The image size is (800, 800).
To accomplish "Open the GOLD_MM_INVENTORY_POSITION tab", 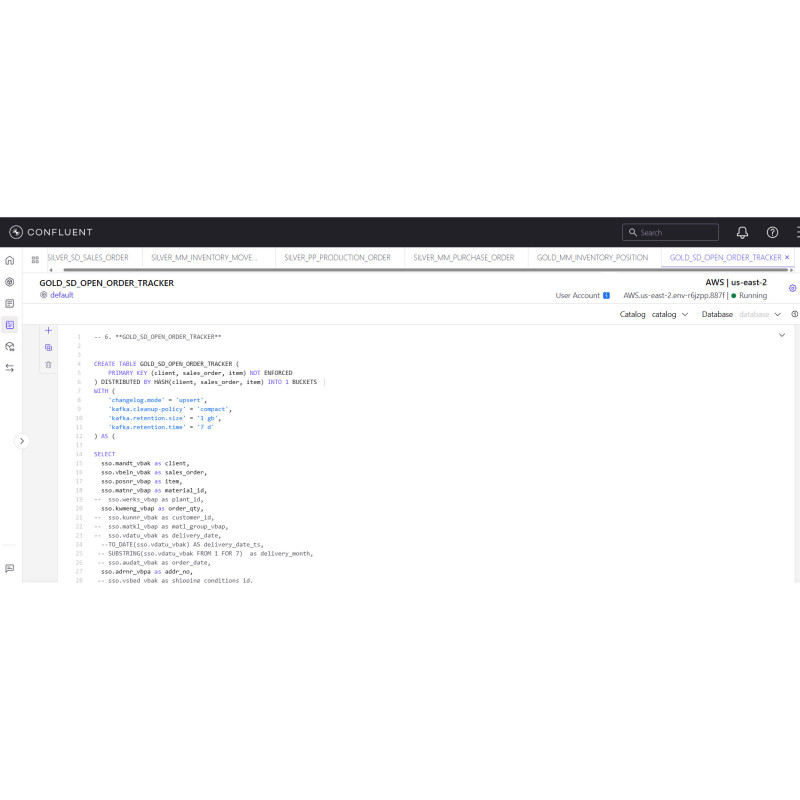I will click(592, 257).
